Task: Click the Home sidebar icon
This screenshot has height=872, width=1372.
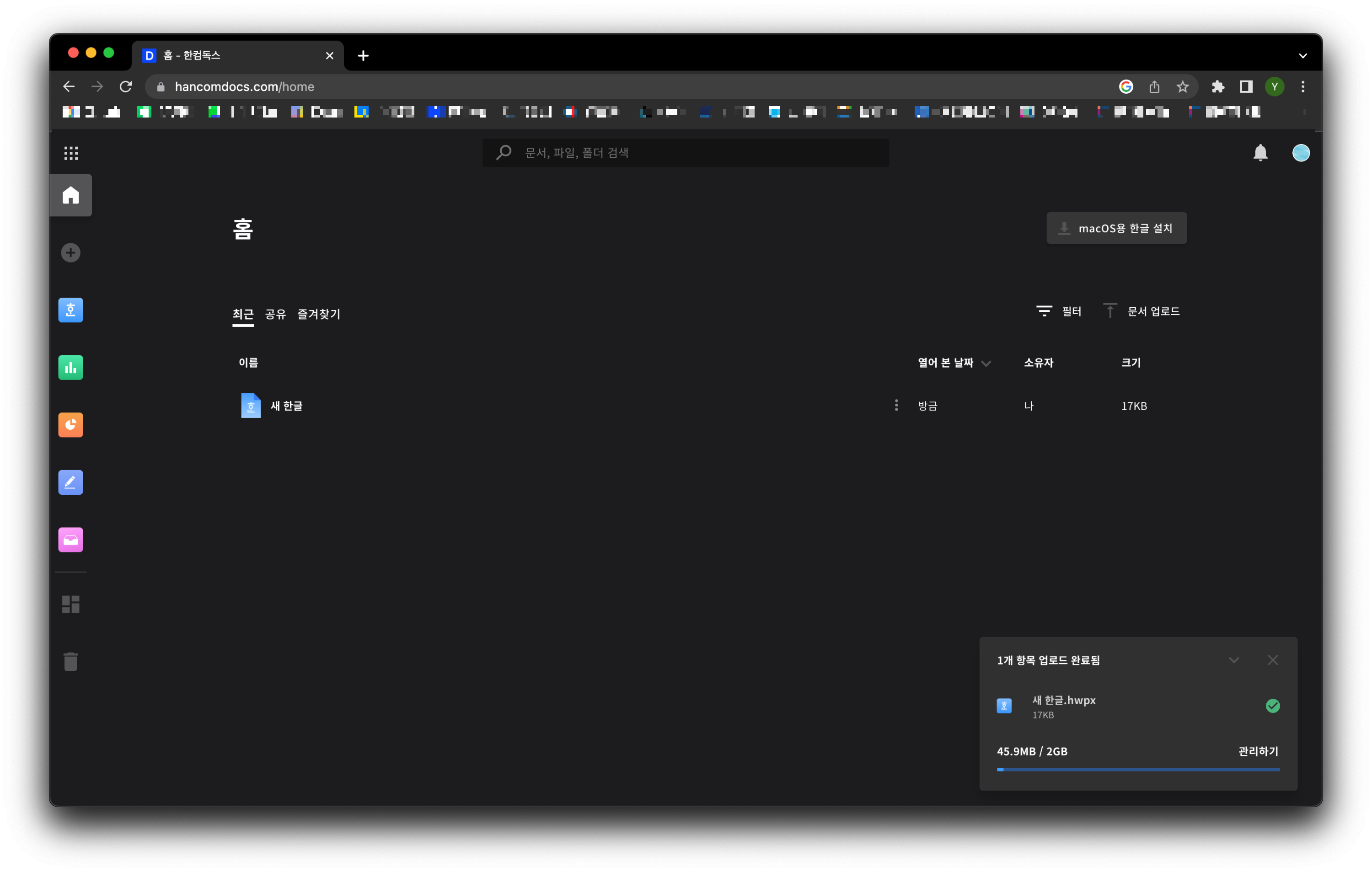Action: (x=70, y=195)
